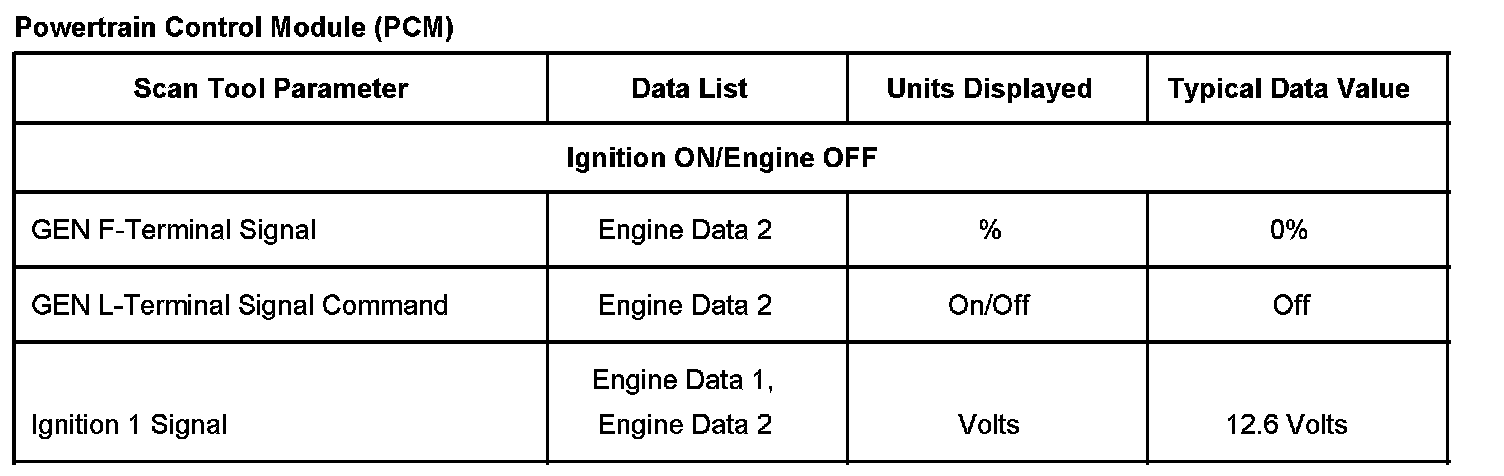
Task: Select the 12.6 Volts typical value
Action: [x=1287, y=425]
